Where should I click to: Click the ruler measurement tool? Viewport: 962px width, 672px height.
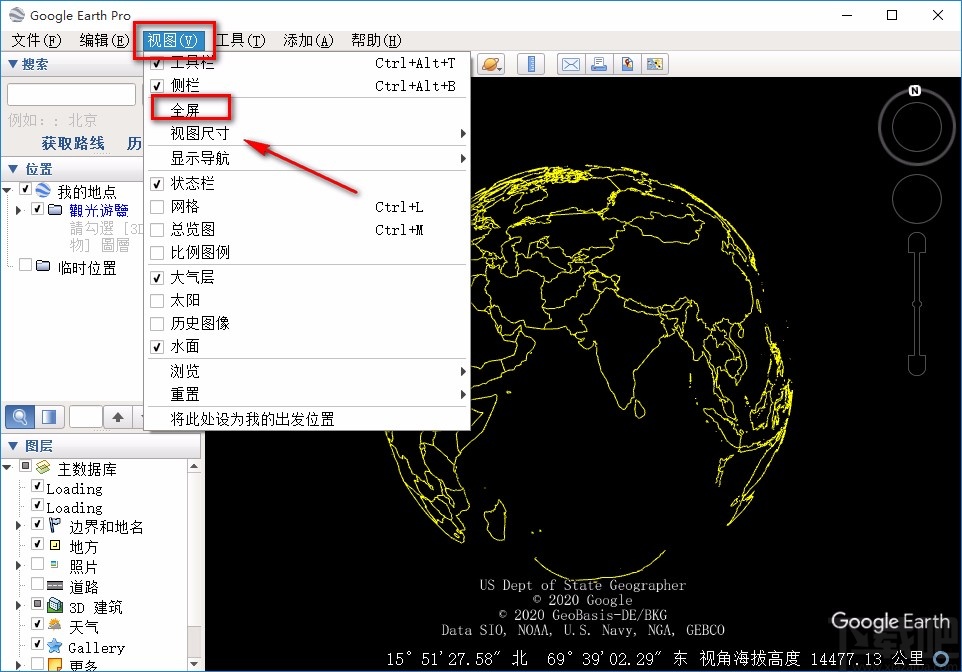[531, 64]
